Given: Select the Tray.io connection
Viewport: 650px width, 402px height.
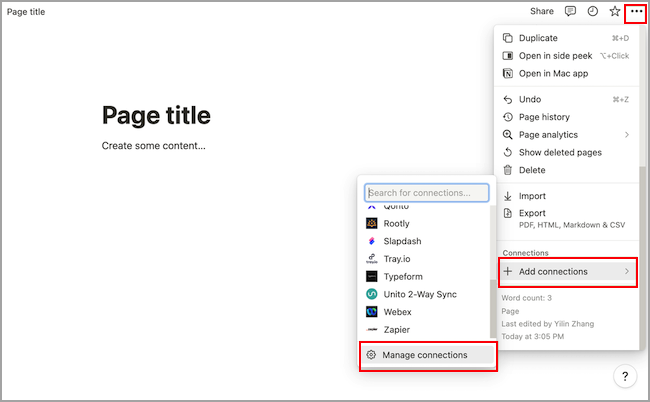Looking at the screenshot, I should click(426, 259).
